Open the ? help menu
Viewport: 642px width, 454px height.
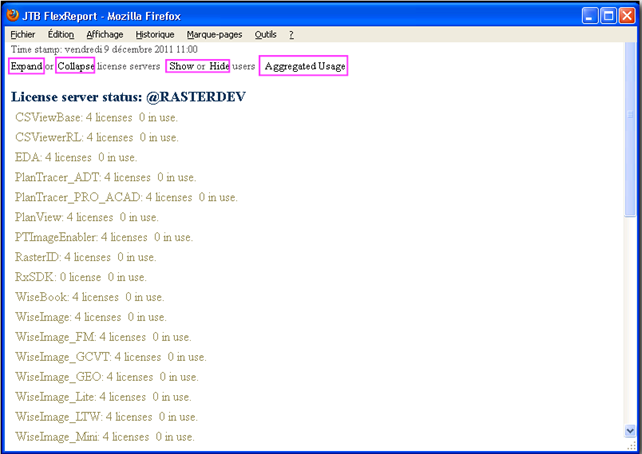(291, 35)
